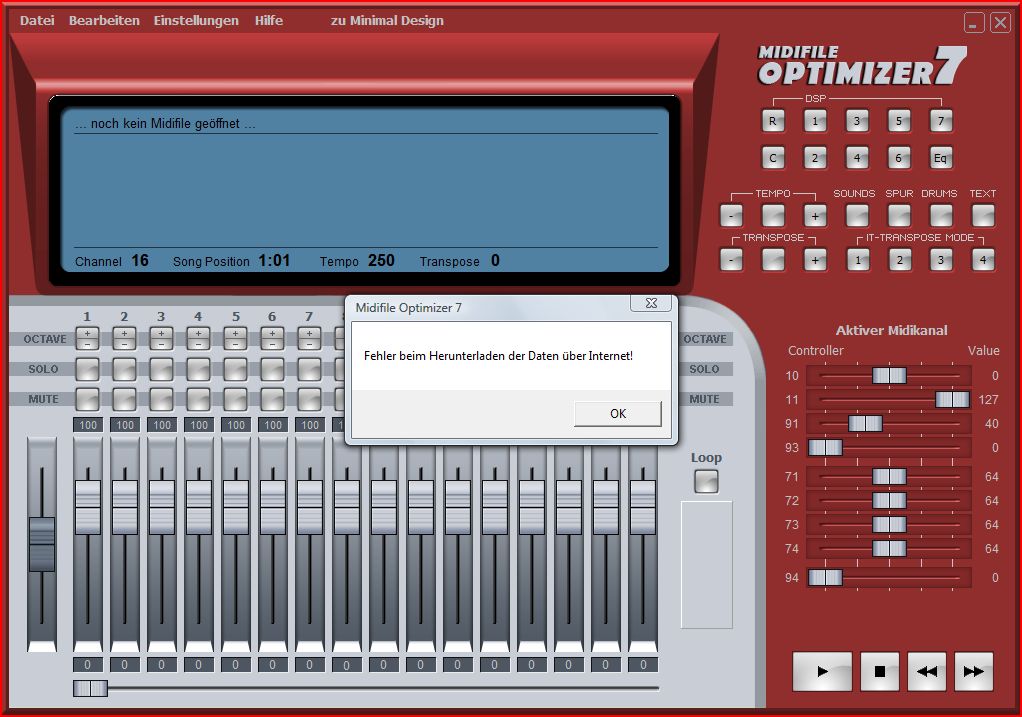Select DSP button 3
Screen dimensions: 1022x717
point(856,121)
